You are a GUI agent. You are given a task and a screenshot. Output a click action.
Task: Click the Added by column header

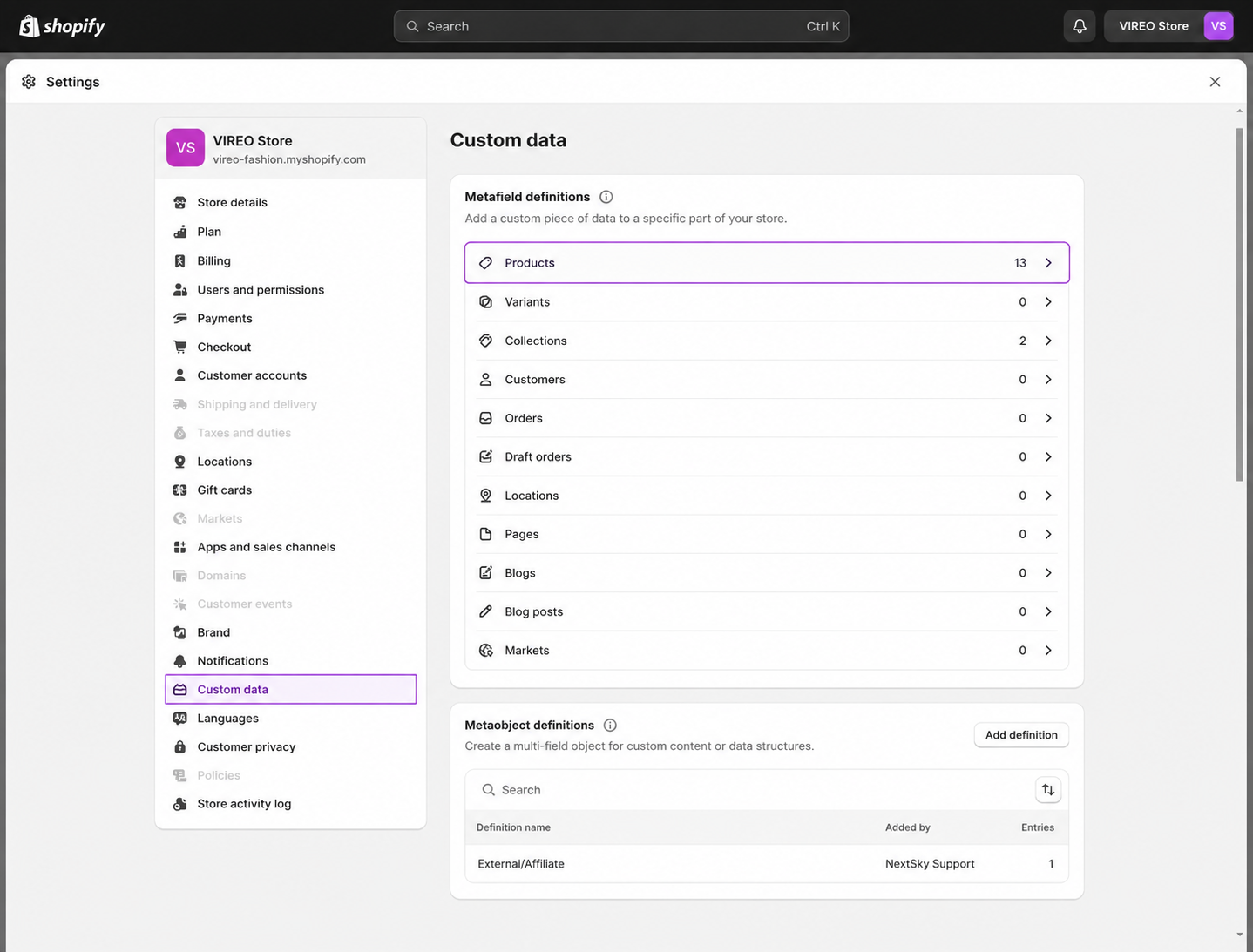click(908, 827)
